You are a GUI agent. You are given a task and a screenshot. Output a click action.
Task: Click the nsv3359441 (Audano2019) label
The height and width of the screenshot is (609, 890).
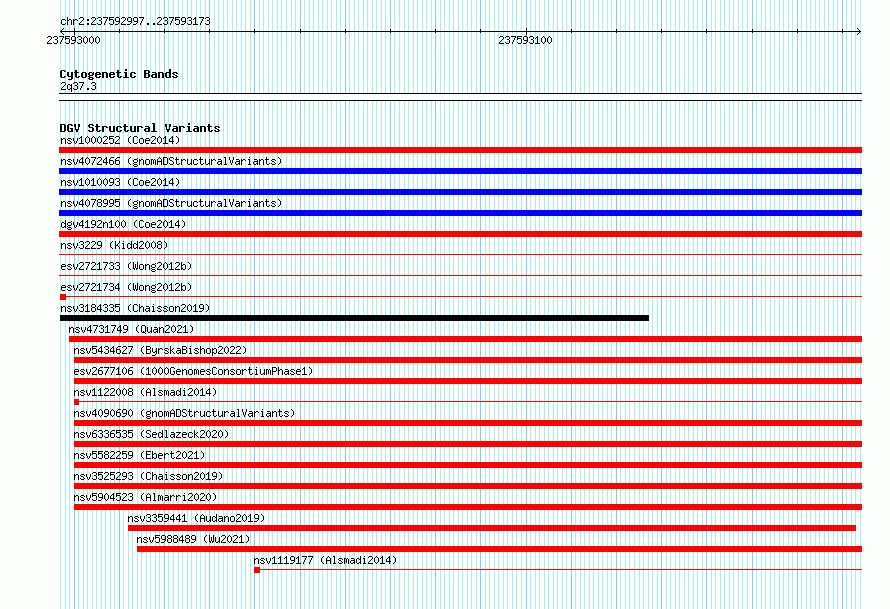point(196,518)
